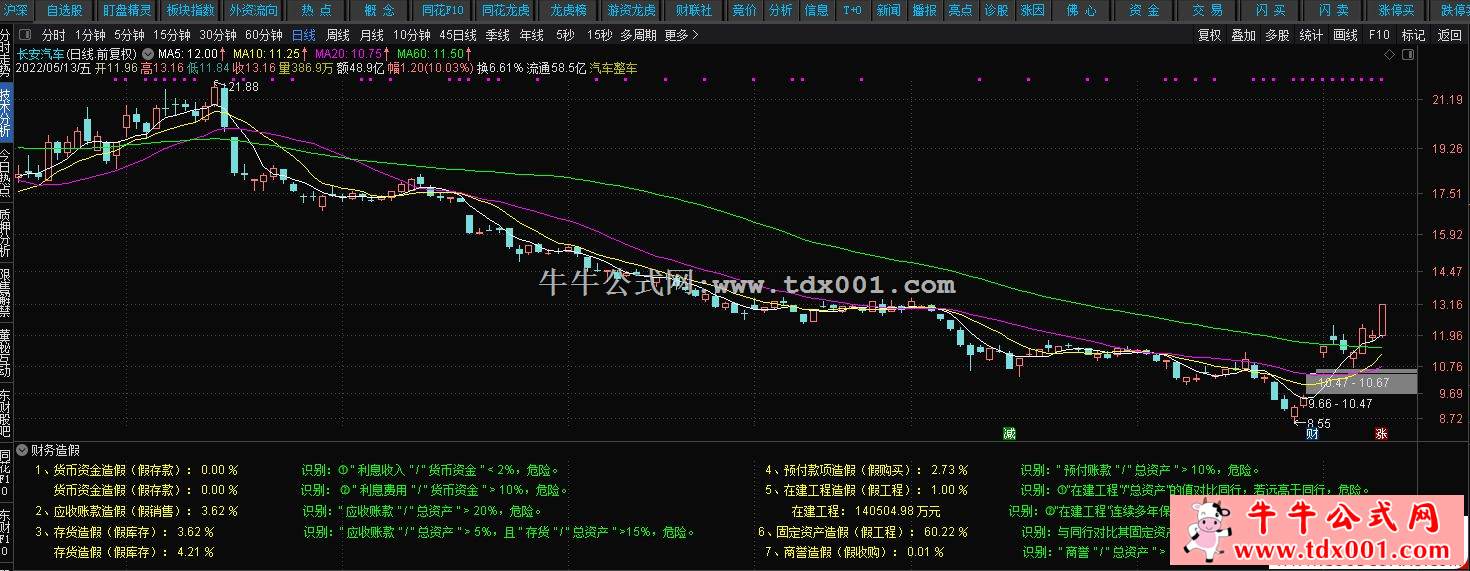Select the 1分钟 period
Viewport: 1470px width, 571px height.
point(91,36)
